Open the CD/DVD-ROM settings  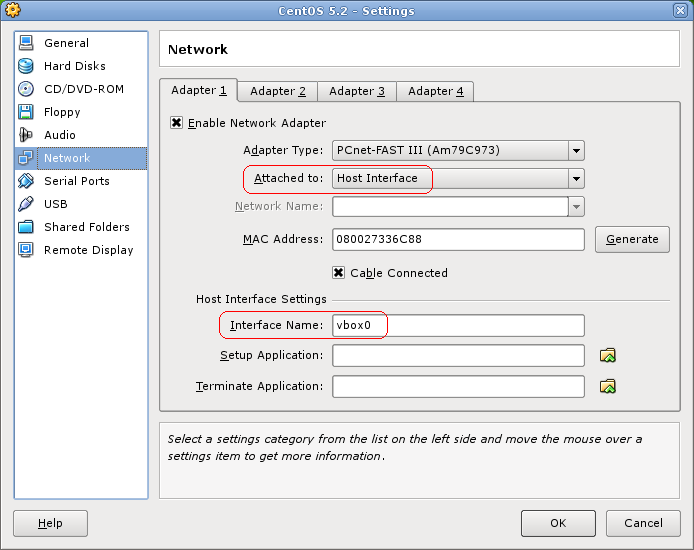[83, 89]
